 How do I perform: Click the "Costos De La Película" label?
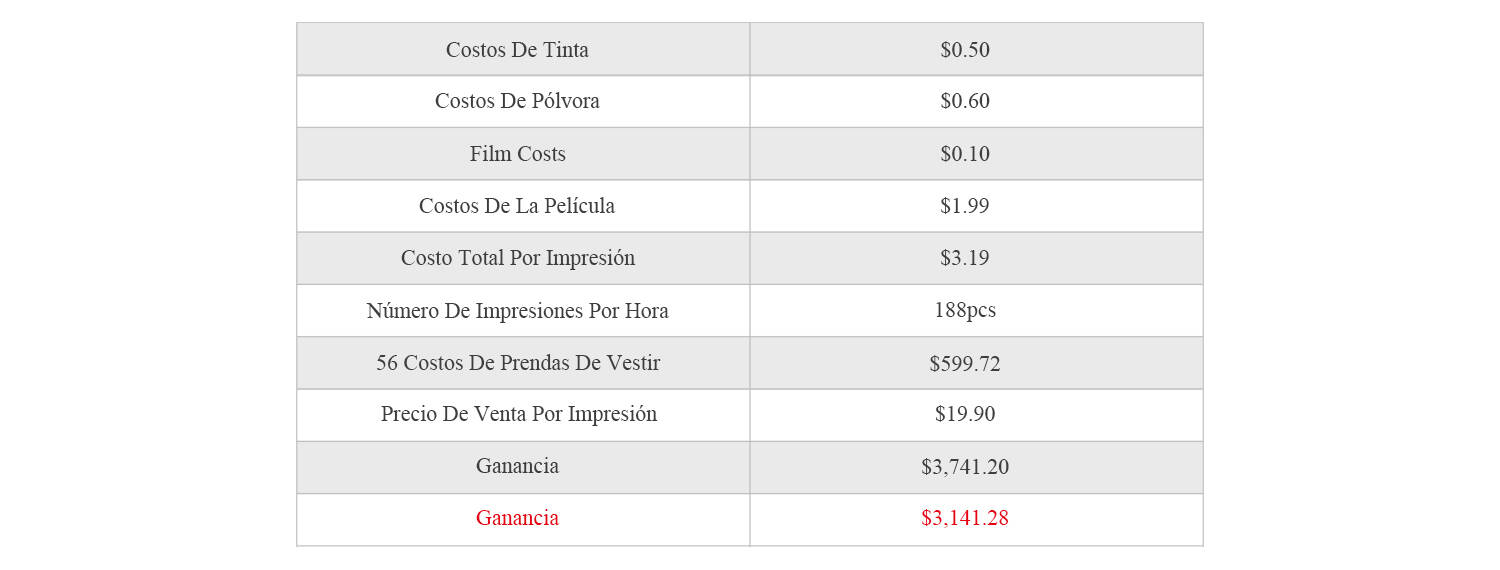[517, 206]
